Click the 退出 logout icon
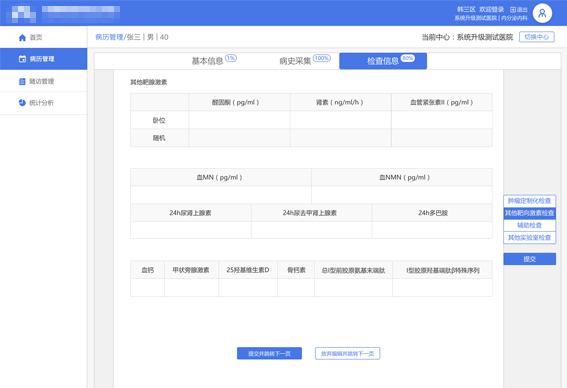 pos(513,10)
